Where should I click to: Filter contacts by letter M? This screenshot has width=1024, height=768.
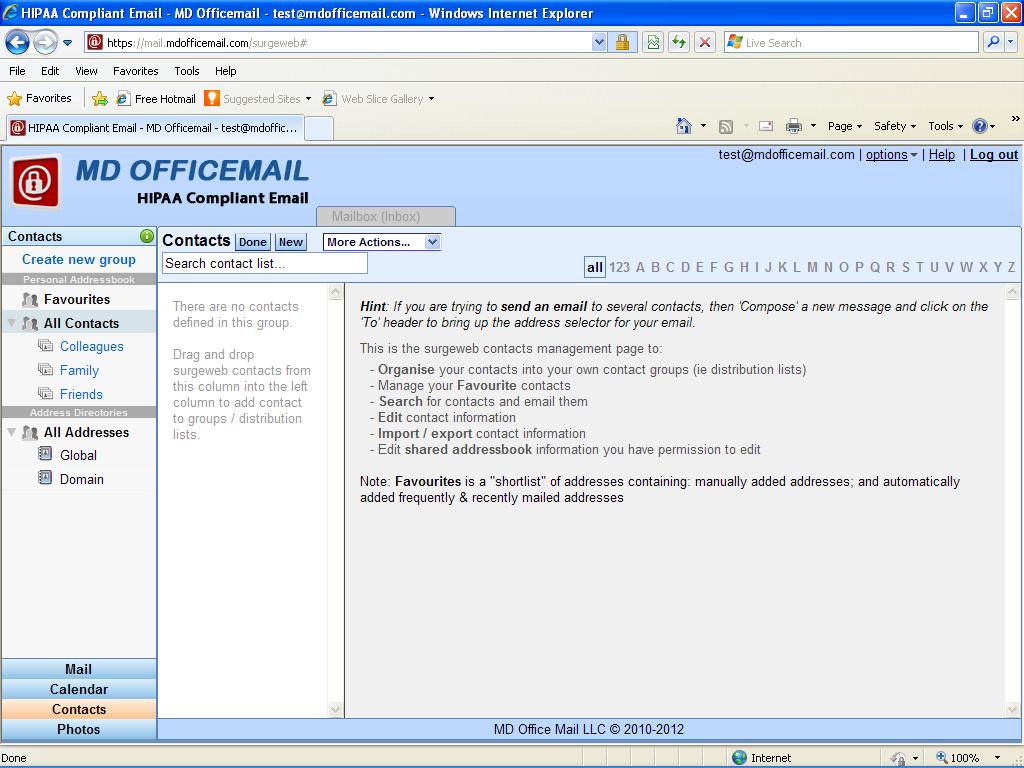(812, 267)
